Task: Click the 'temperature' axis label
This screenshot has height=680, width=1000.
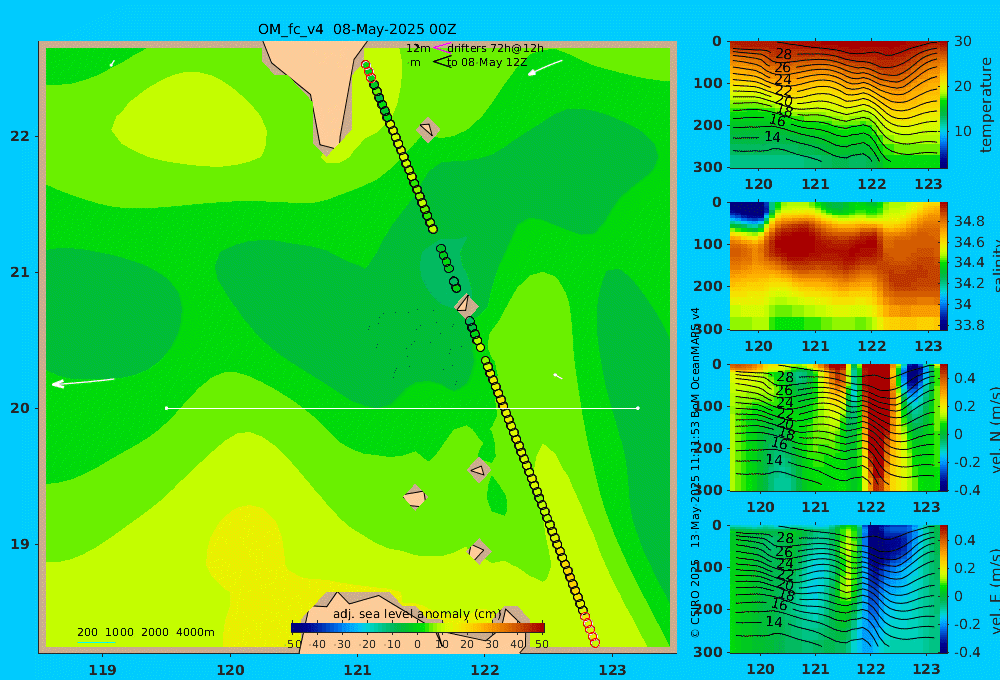Action: click(x=987, y=105)
